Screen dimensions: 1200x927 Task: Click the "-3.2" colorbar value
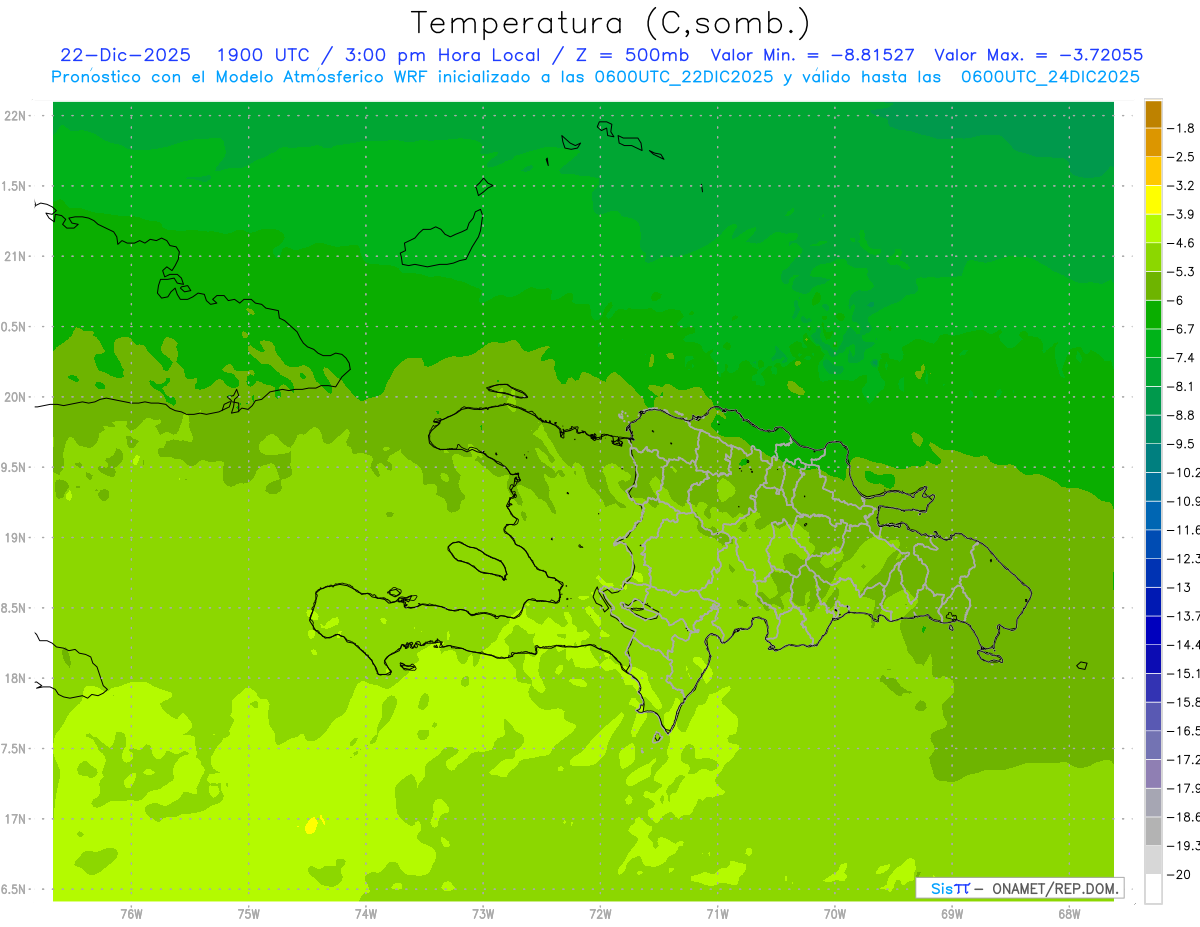click(x=1182, y=186)
